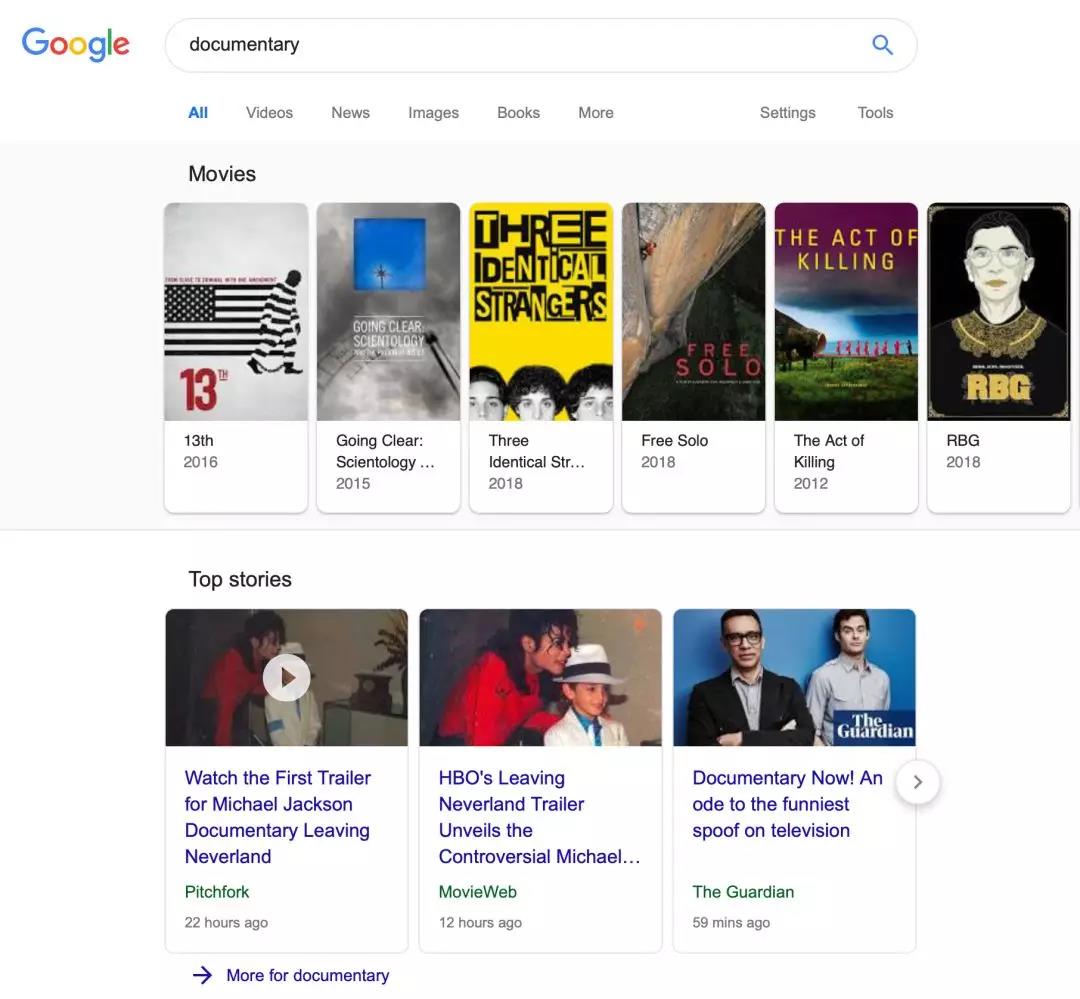Open Documentary Now! ode headline
Viewport: 1080px width, 999px height.
click(787, 804)
